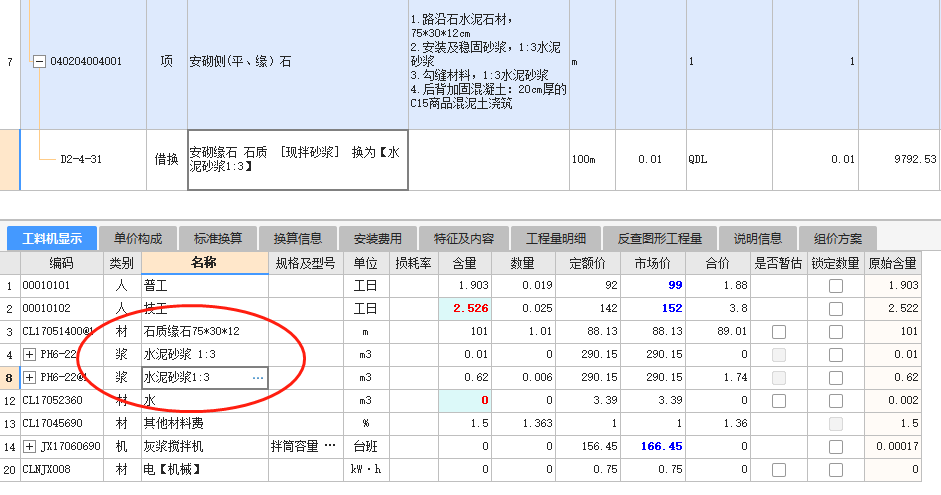941x495 pixels.
Task: Select 普工 market price 99
Action: (x=652, y=286)
